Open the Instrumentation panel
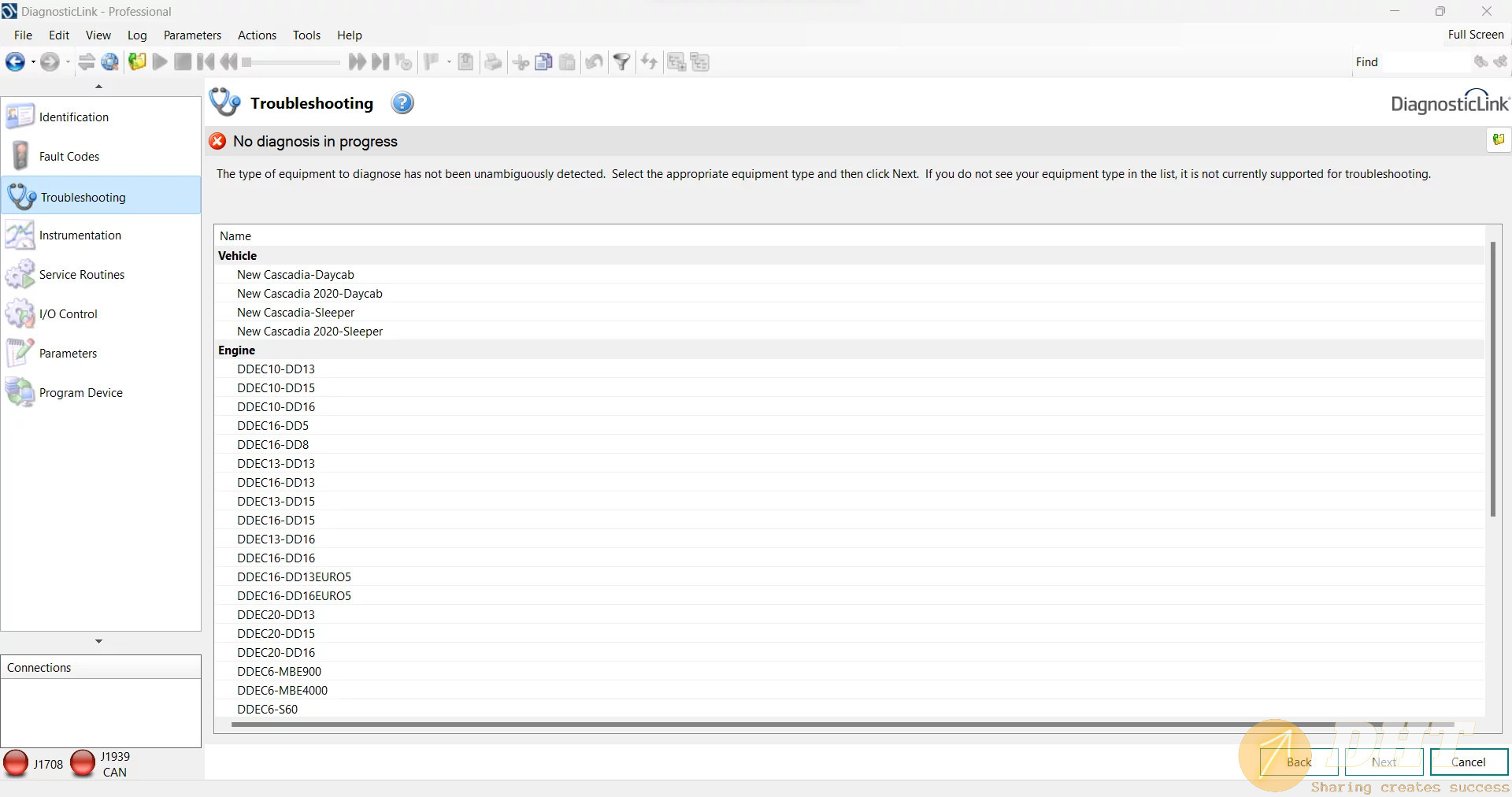Image resolution: width=1512 pixels, height=797 pixels. (x=80, y=235)
